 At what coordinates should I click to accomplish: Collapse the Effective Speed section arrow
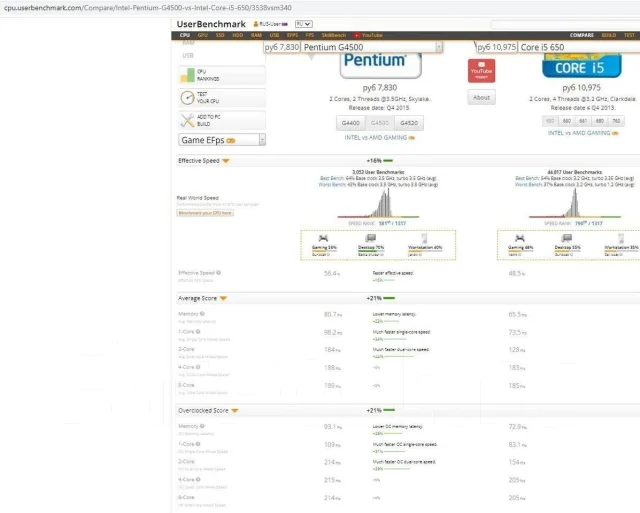coord(226,161)
